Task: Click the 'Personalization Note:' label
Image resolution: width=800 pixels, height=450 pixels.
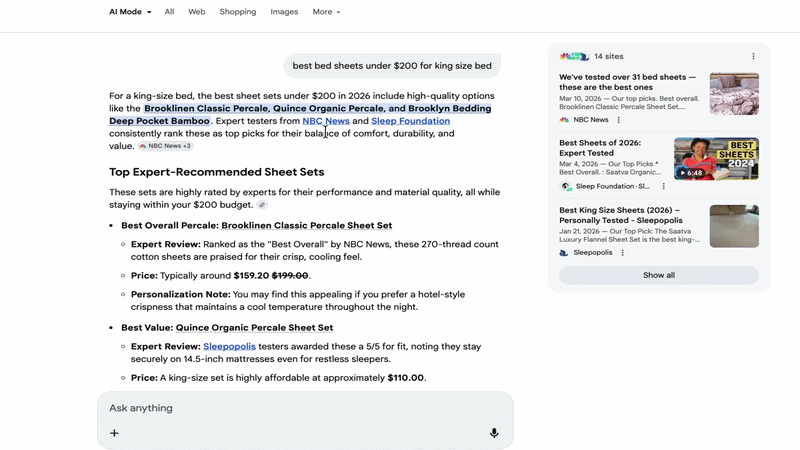Action: (x=181, y=294)
